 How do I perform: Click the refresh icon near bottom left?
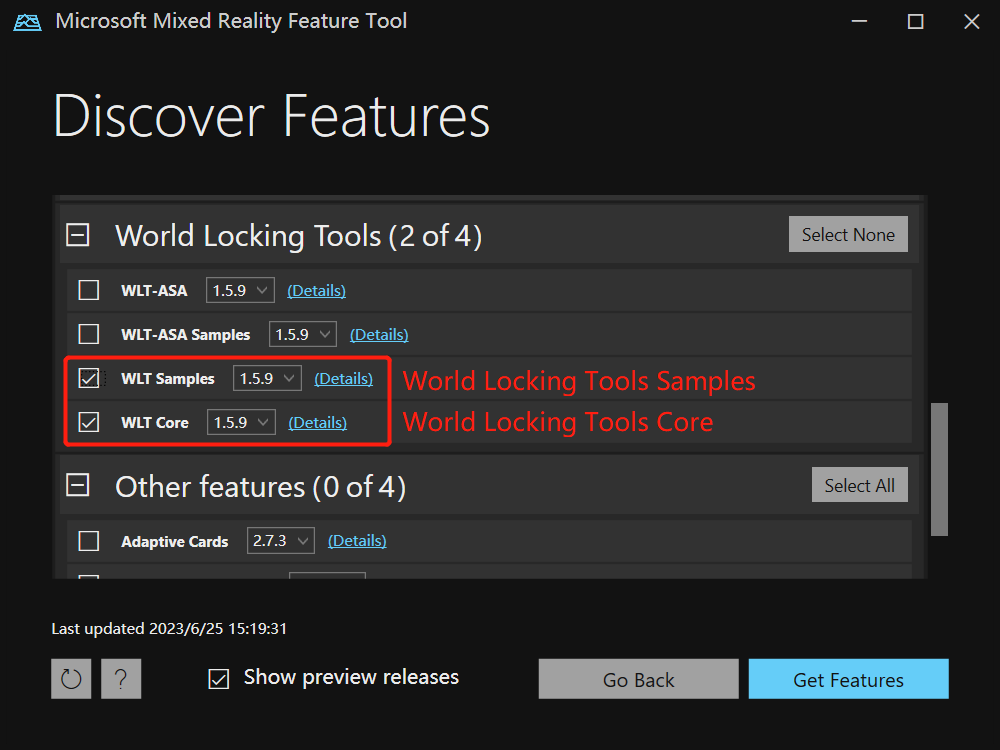point(70,678)
